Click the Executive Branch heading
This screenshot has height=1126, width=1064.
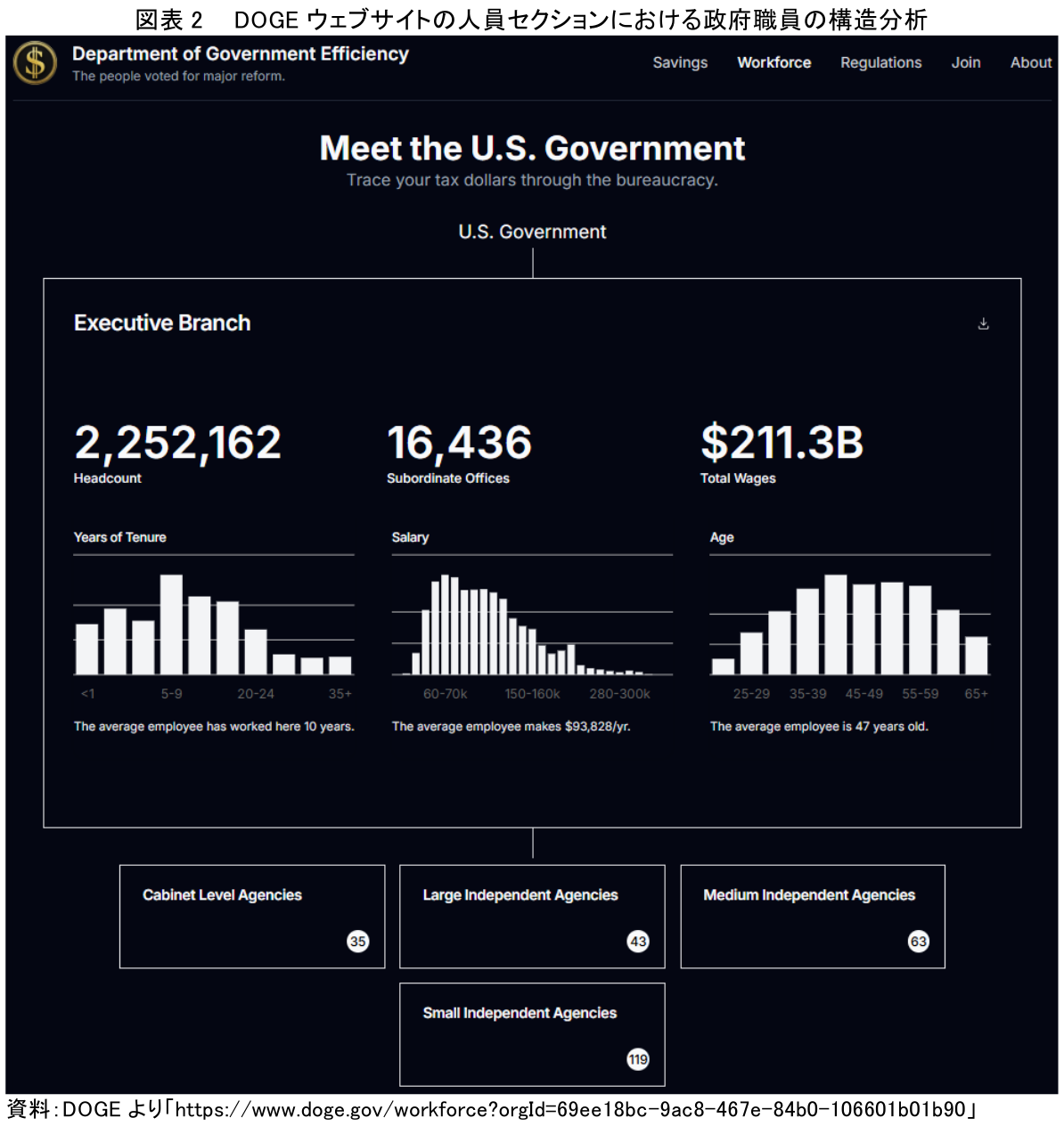tap(162, 323)
